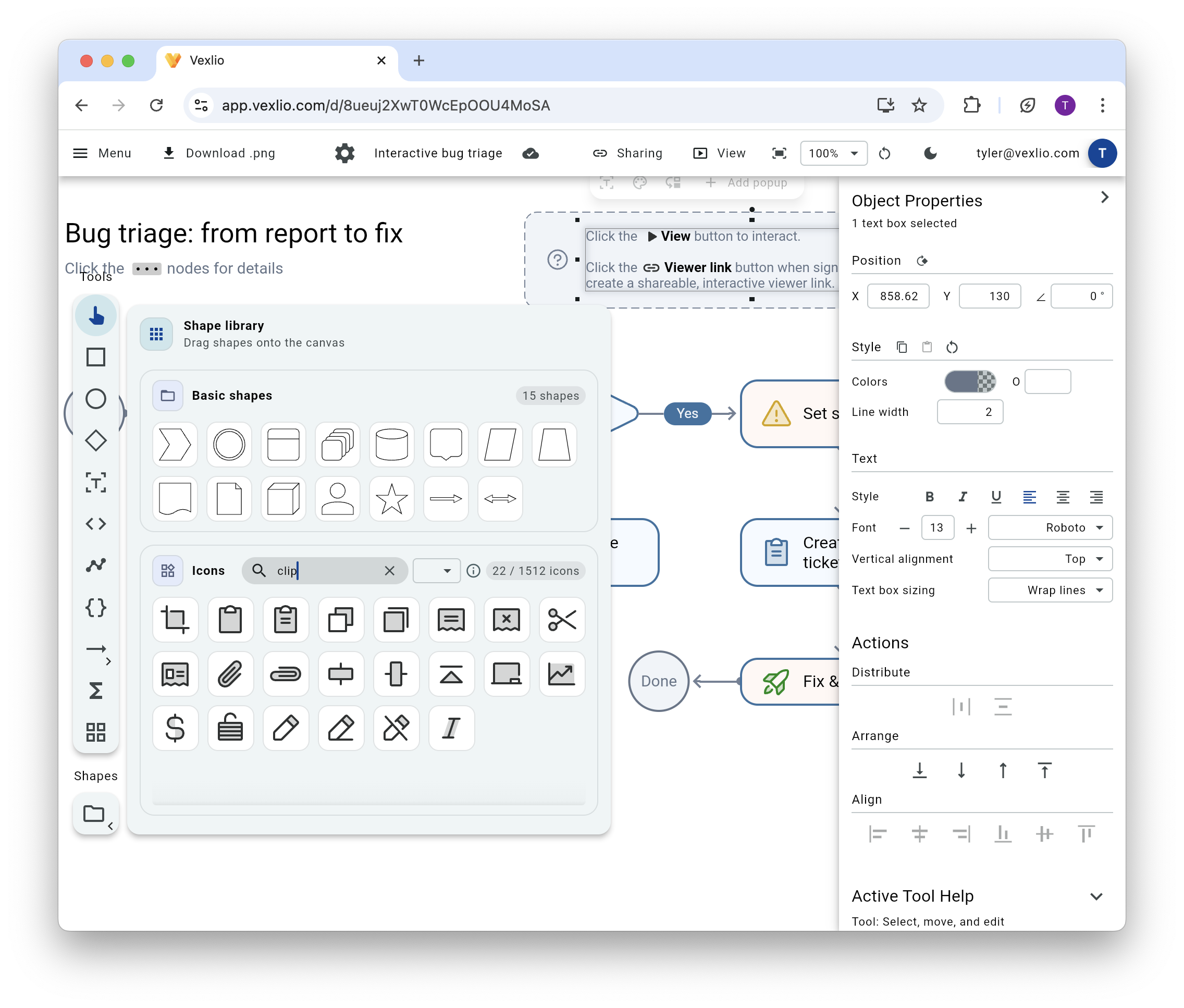Toggle bold text style
Screen dimensions: 1184x1008
tap(930, 497)
